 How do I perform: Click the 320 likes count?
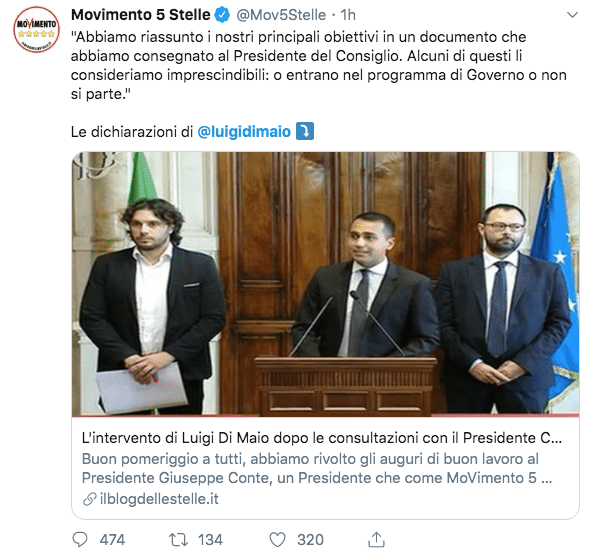click(x=310, y=540)
